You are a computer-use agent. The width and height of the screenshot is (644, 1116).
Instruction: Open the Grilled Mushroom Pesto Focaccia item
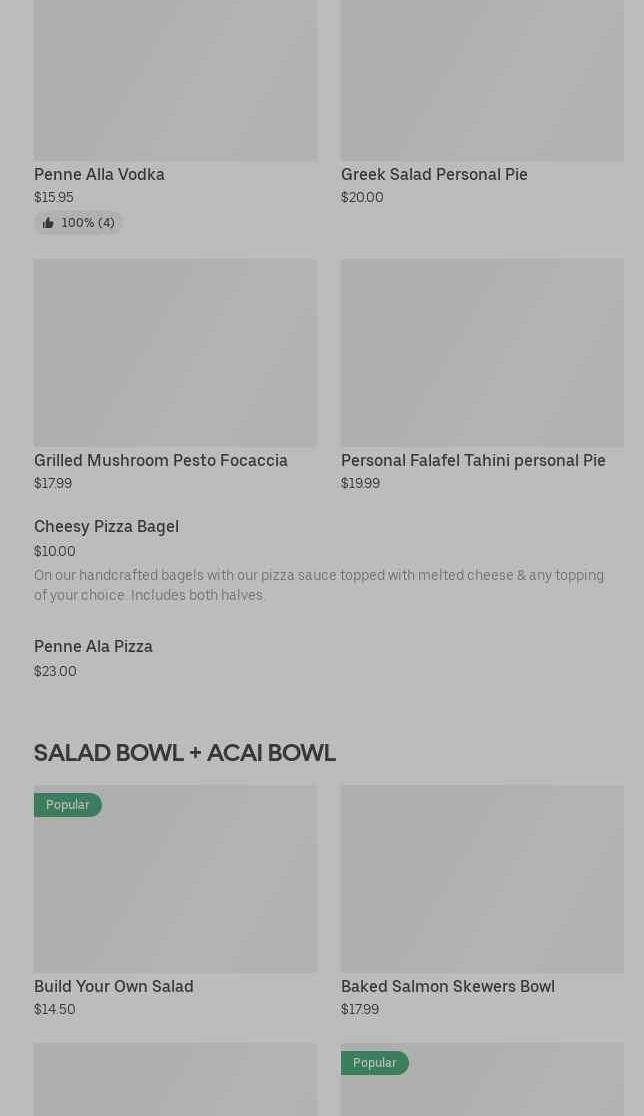pyautogui.click(x=161, y=460)
